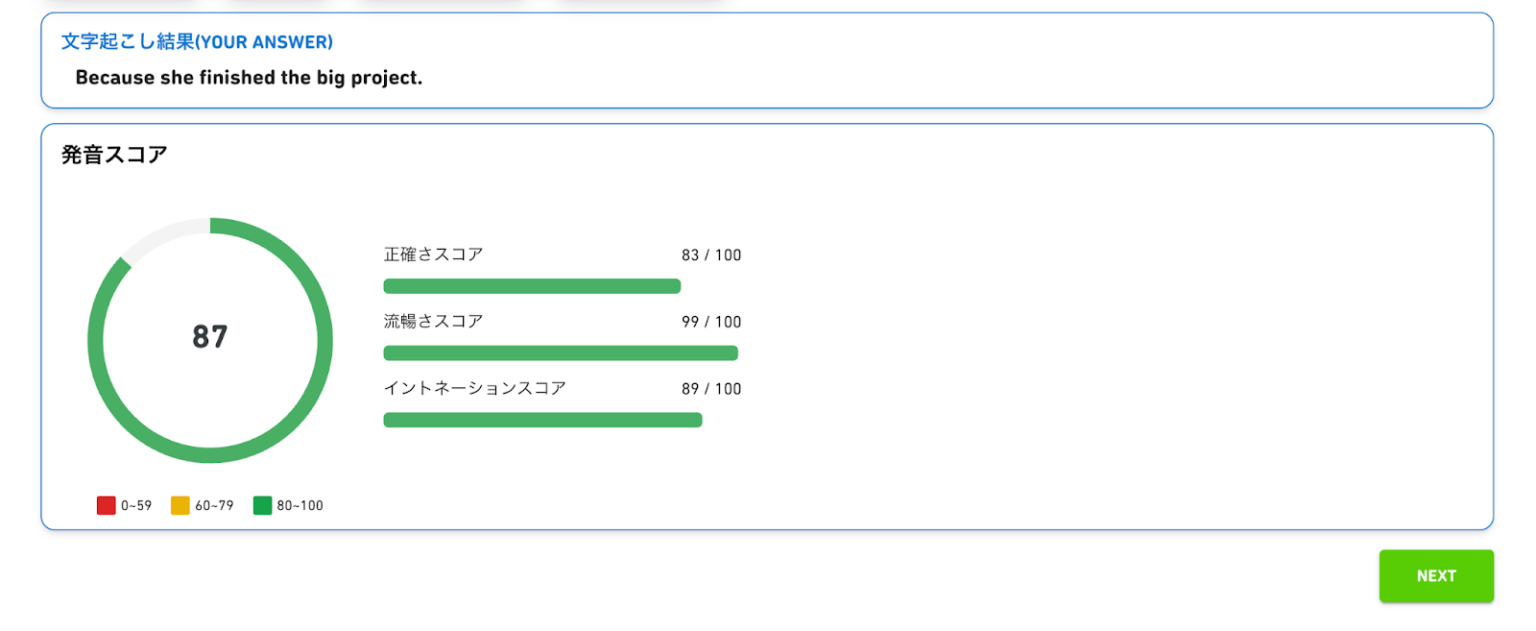Click the 83 / 100 accuracy score value
This screenshot has height=631, width=1536.
[x=712, y=255]
